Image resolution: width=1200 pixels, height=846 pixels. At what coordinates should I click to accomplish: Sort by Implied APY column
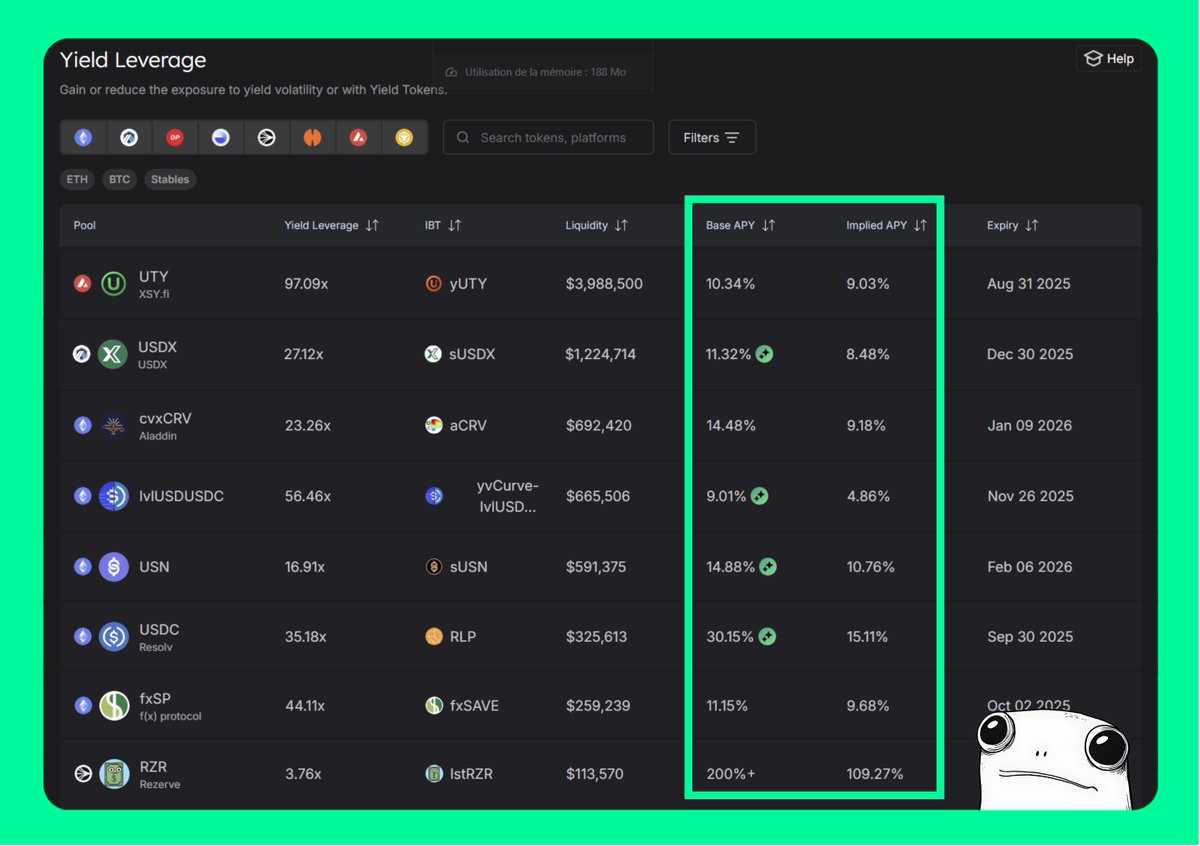886,226
